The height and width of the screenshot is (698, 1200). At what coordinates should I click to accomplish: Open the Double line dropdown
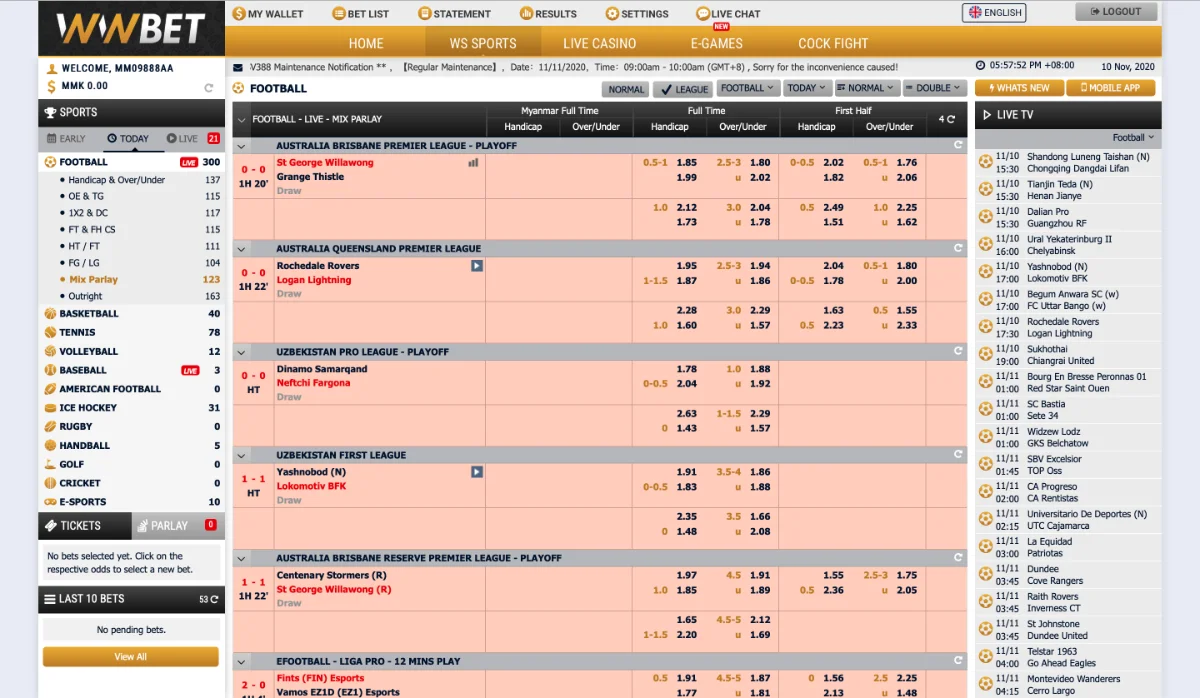click(934, 88)
